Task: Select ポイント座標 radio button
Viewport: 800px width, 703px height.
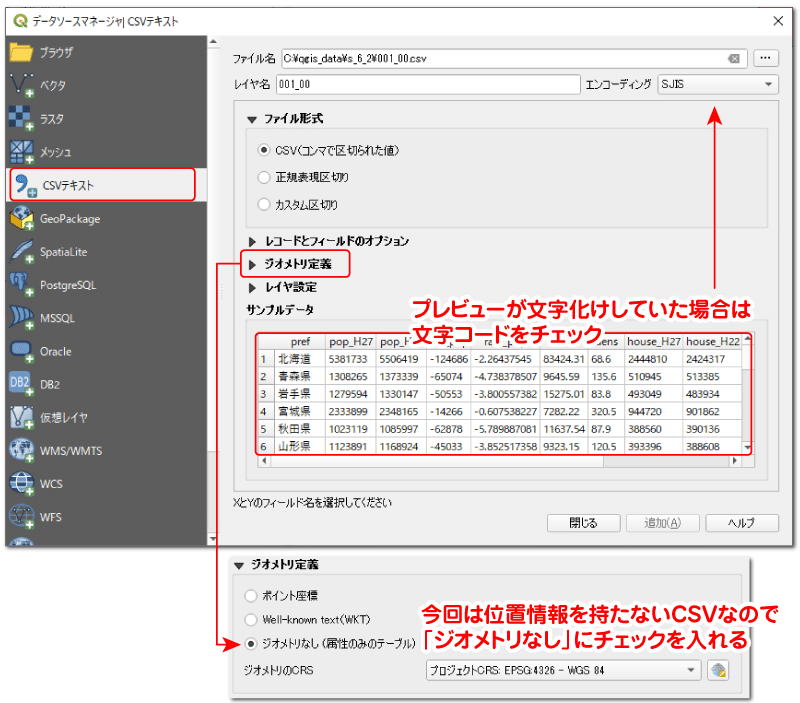Action: pos(251,595)
